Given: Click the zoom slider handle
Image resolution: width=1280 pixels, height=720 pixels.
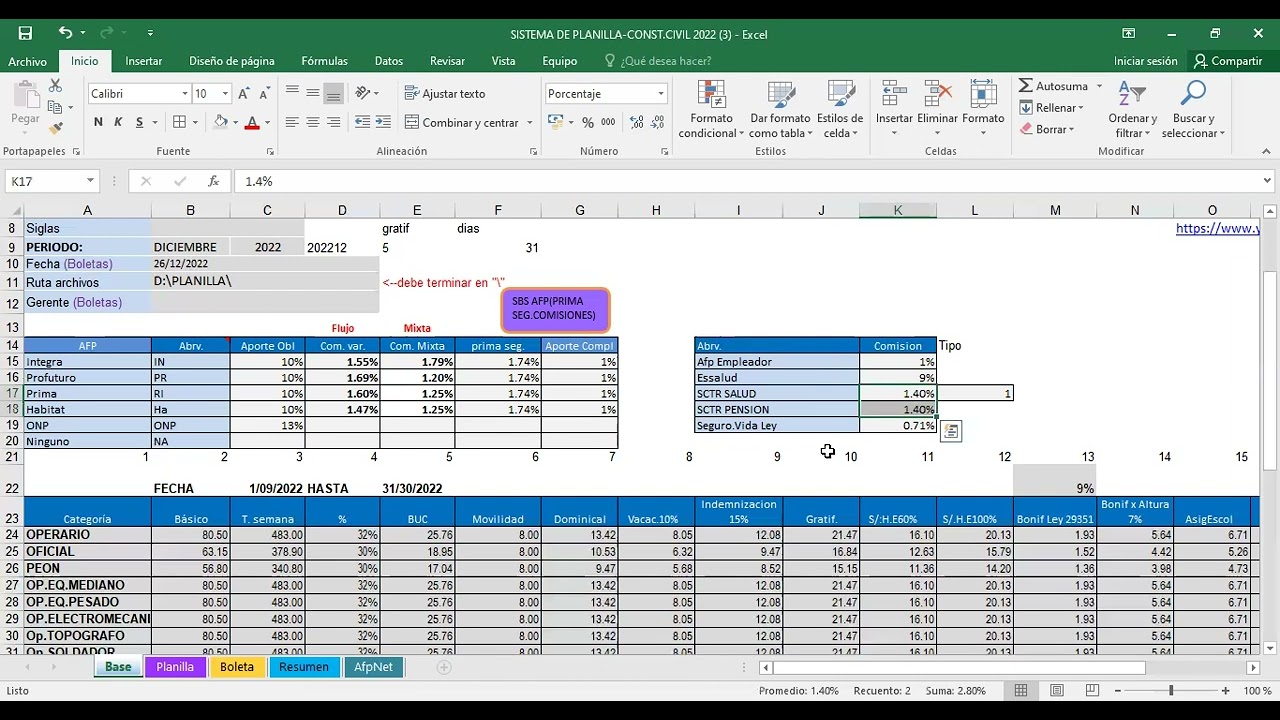Looking at the screenshot, I should click(x=1171, y=691).
